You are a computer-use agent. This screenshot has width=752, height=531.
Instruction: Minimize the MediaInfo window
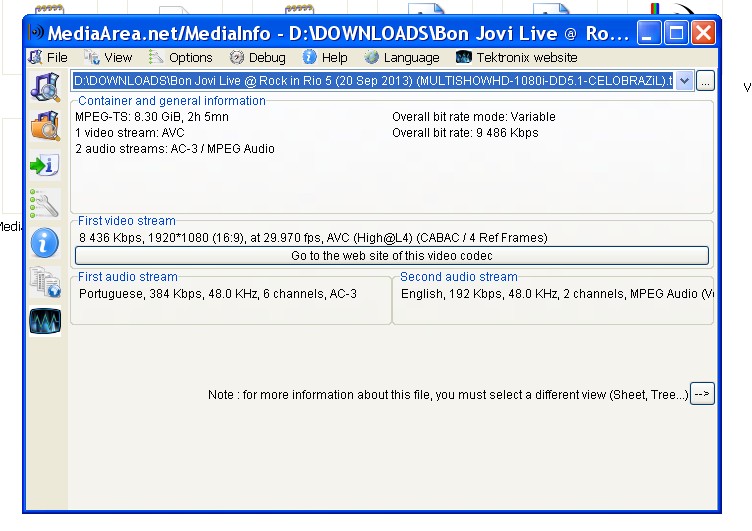click(x=649, y=33)
